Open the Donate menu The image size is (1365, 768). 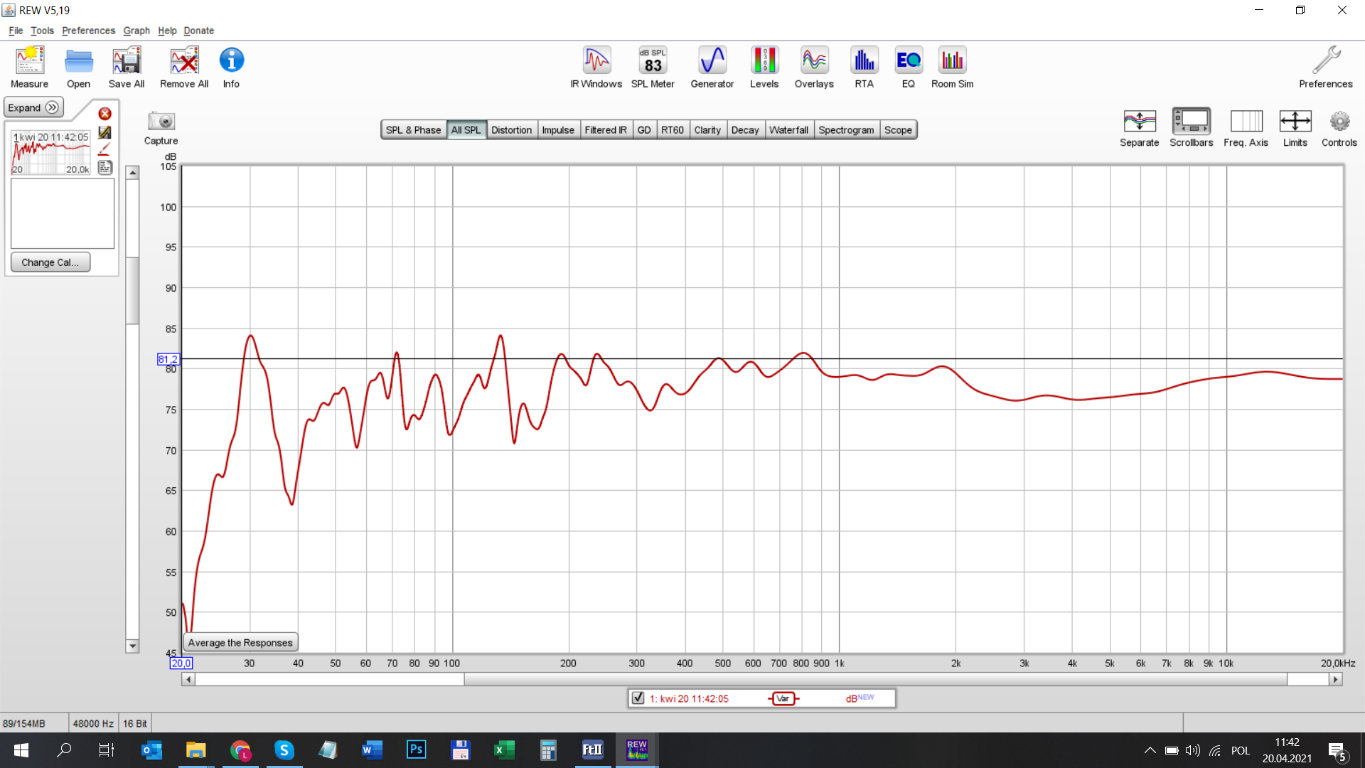click(199, 31)
